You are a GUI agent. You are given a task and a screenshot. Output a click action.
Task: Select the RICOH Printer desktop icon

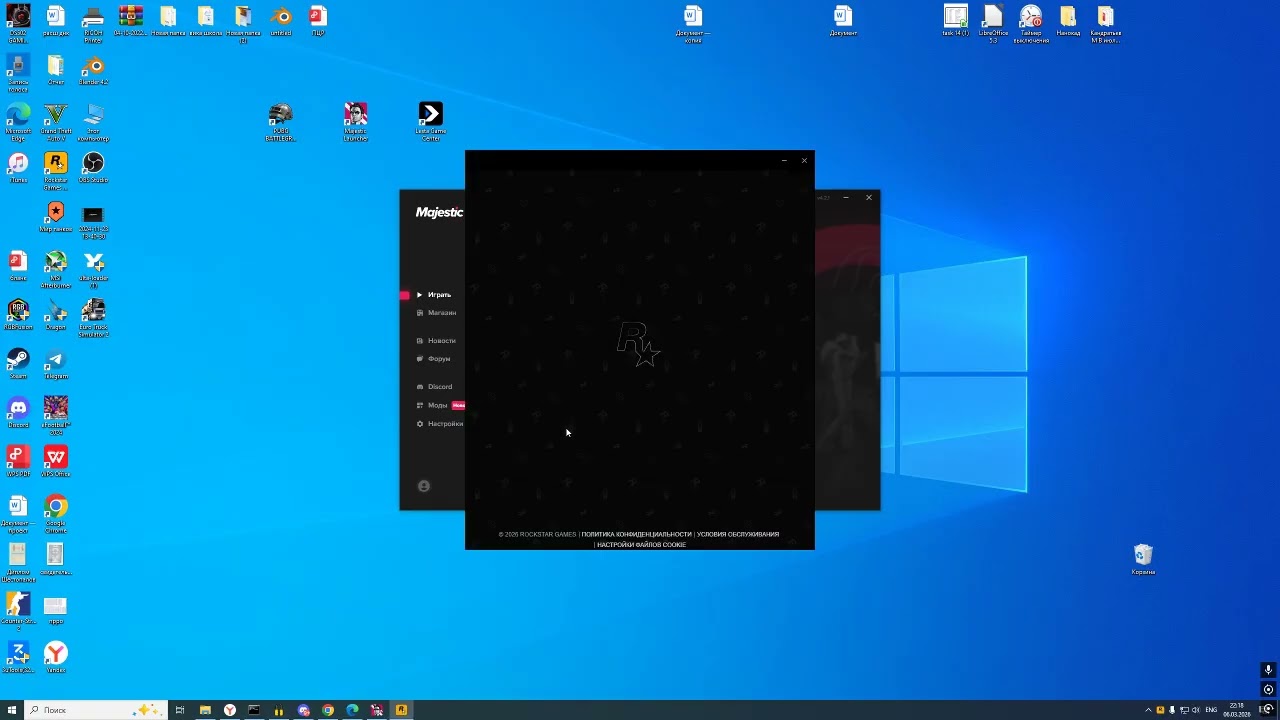tap(93, 24)
